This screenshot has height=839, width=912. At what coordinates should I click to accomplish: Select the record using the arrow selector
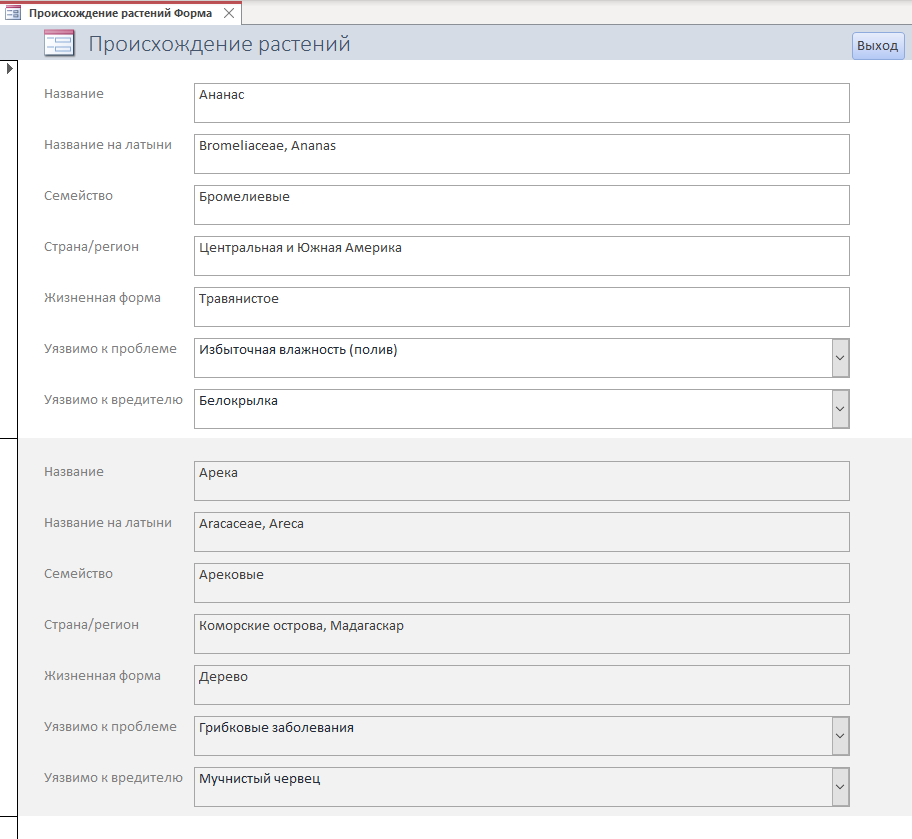[9, 249]
